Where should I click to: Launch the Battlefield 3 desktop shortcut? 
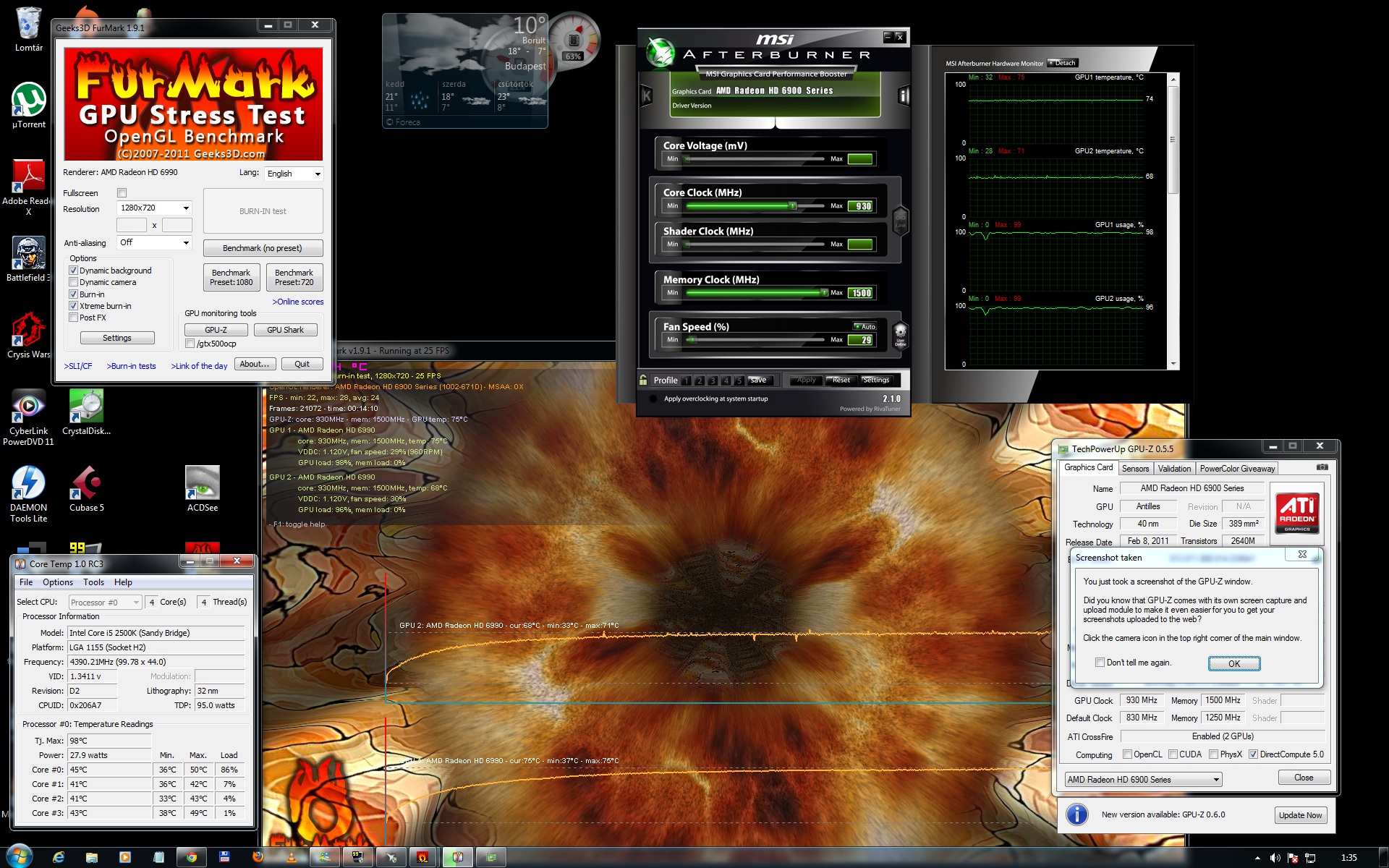coord(28,259)
